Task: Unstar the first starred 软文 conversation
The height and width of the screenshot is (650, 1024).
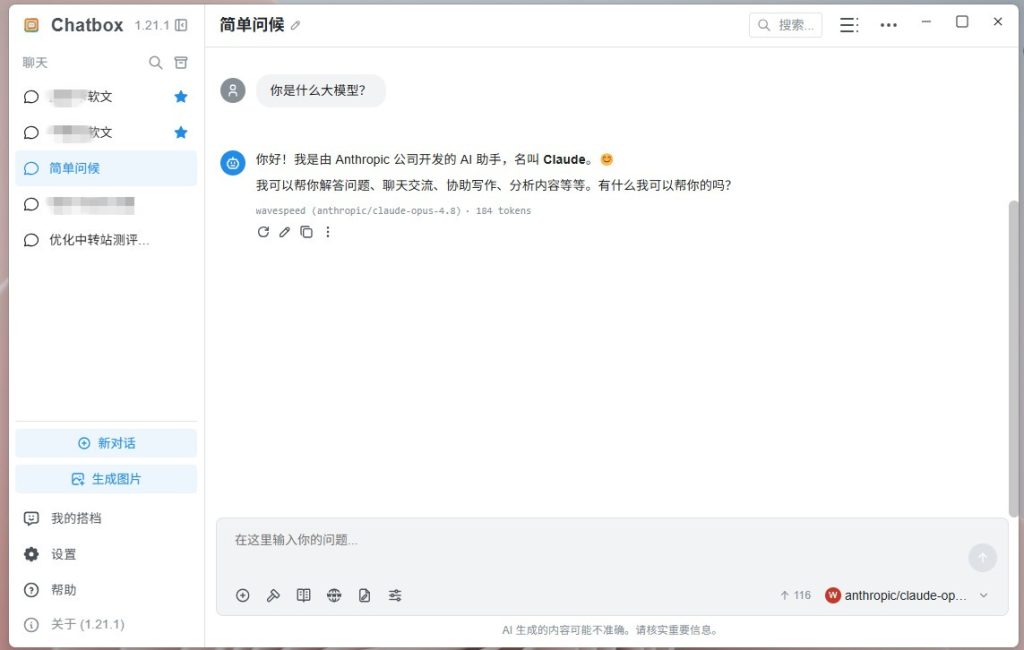Action: [x=181, y=97]
